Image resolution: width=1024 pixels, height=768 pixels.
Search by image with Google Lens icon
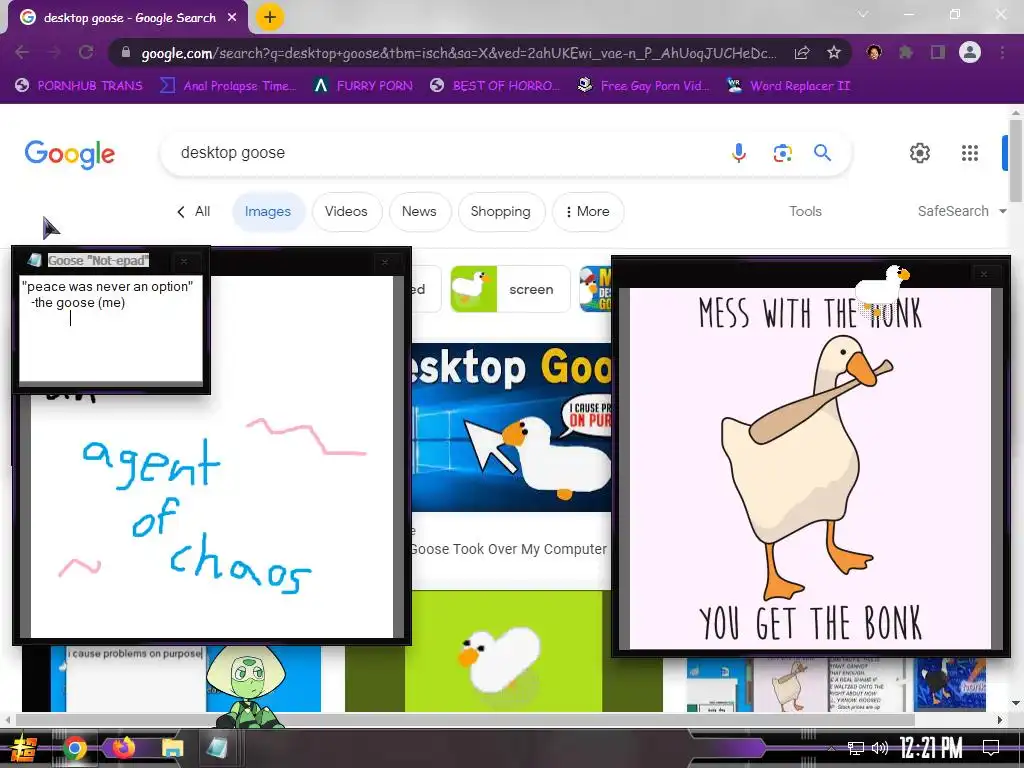coord(782,153)
